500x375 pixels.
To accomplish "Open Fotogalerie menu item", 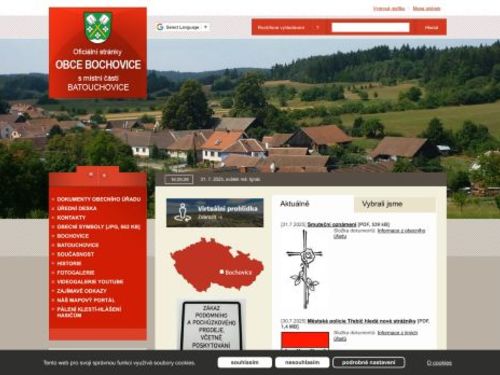I will 76,273.
